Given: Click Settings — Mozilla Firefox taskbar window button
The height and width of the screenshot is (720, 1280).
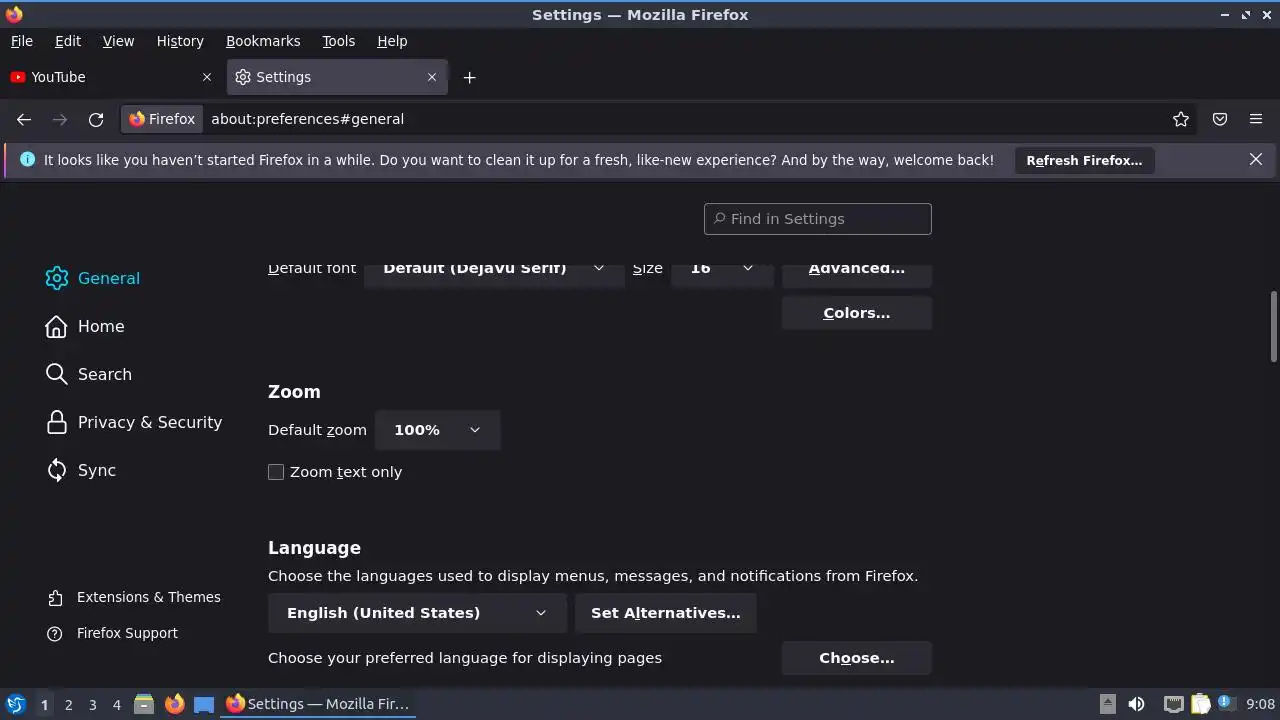Looking at the screenshot, I should point(318,704).
